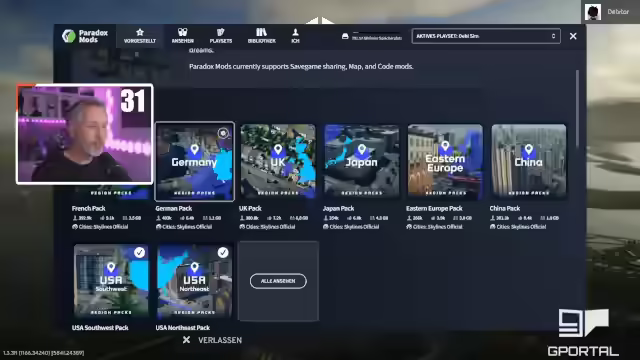Viewport: 640px width, 360px height.
Task: Open the USA Southwest pack thumbnail
Action: point(111,281)
